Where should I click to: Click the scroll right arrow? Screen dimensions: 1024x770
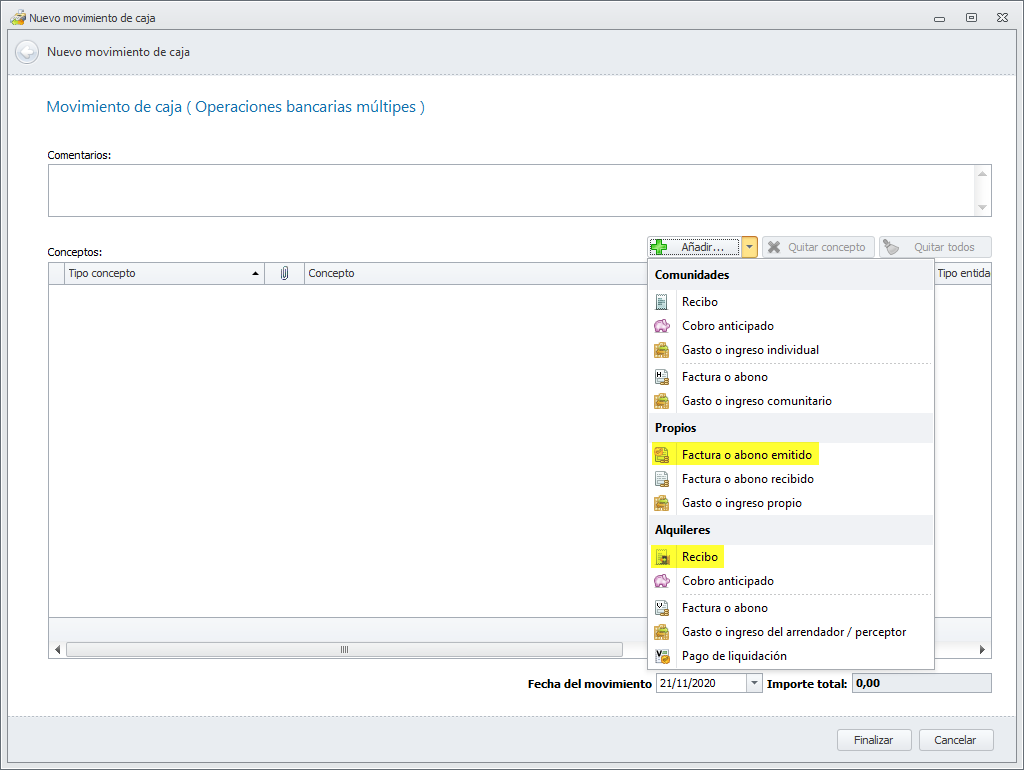[982, 649]
